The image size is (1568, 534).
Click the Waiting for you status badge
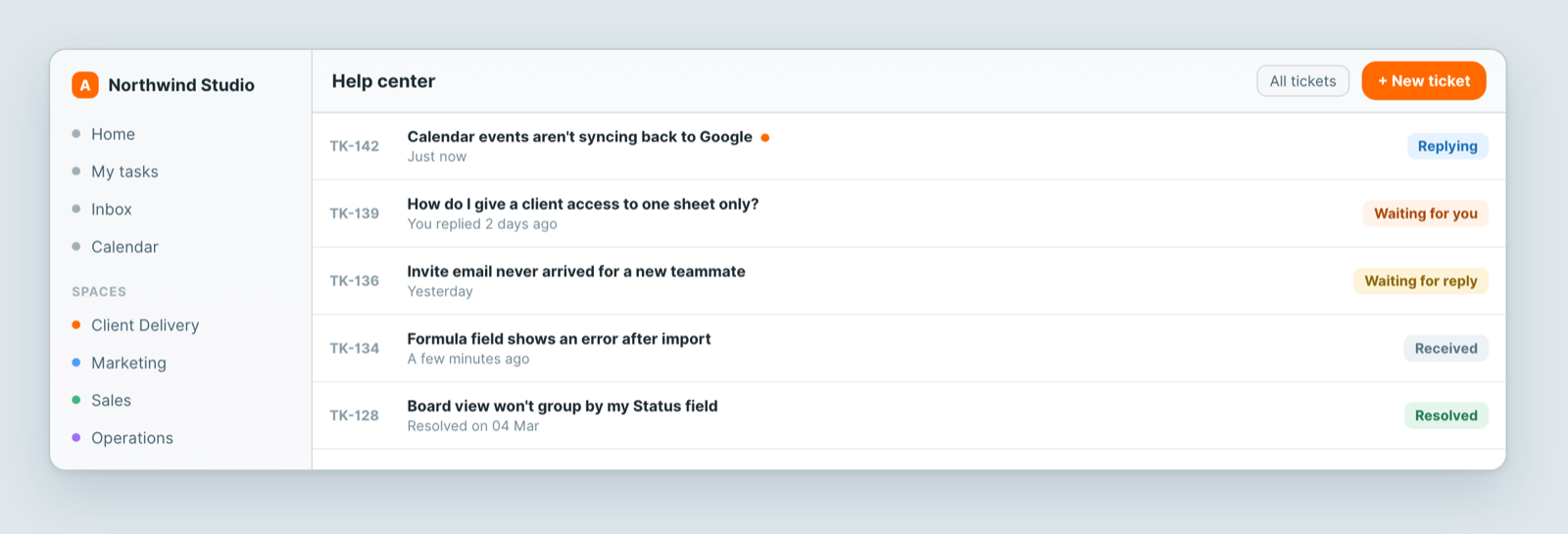pyautogui.click(x=1426, y=214)
